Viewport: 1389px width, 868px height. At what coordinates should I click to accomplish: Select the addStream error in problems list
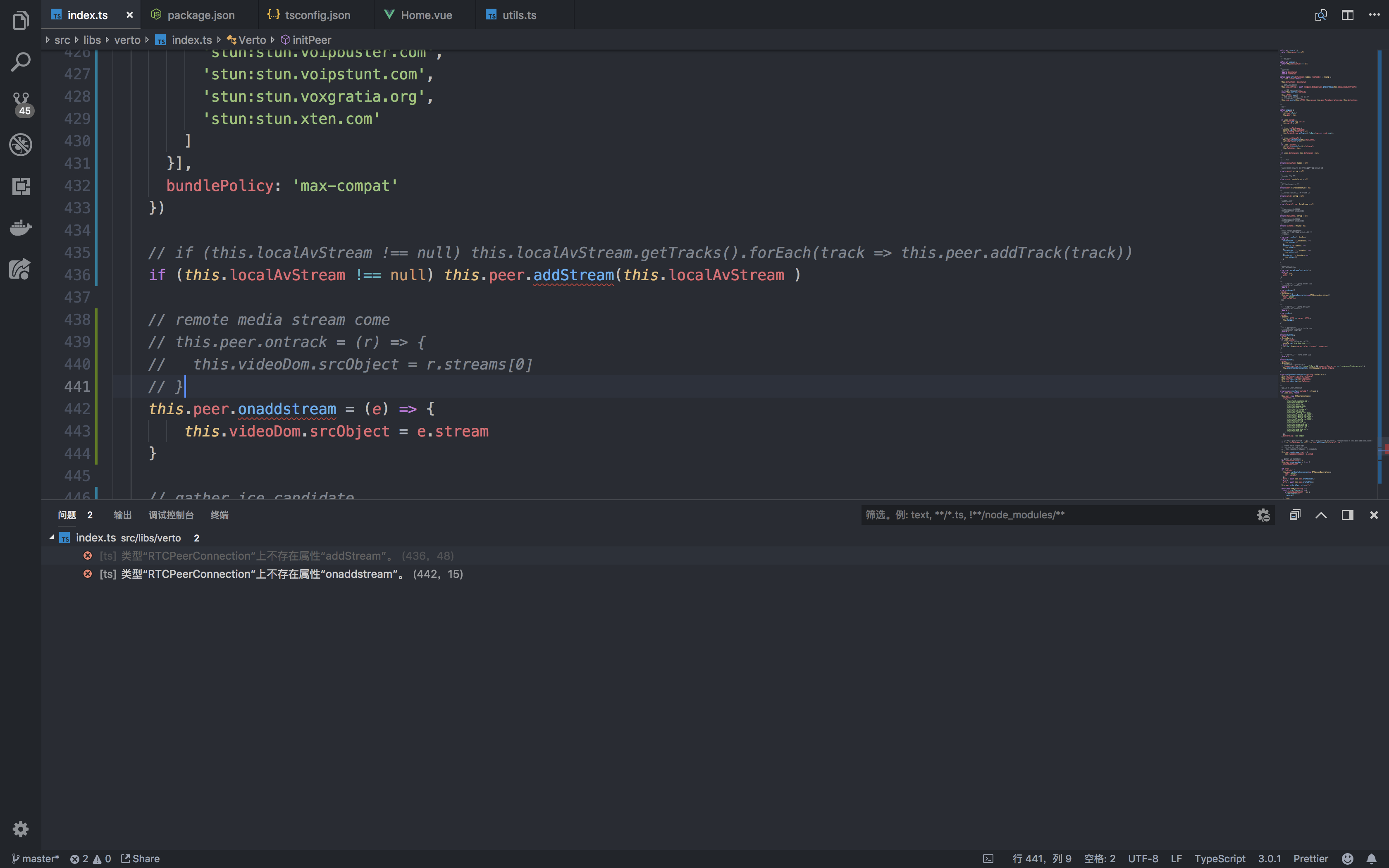(x=715, y=556)
